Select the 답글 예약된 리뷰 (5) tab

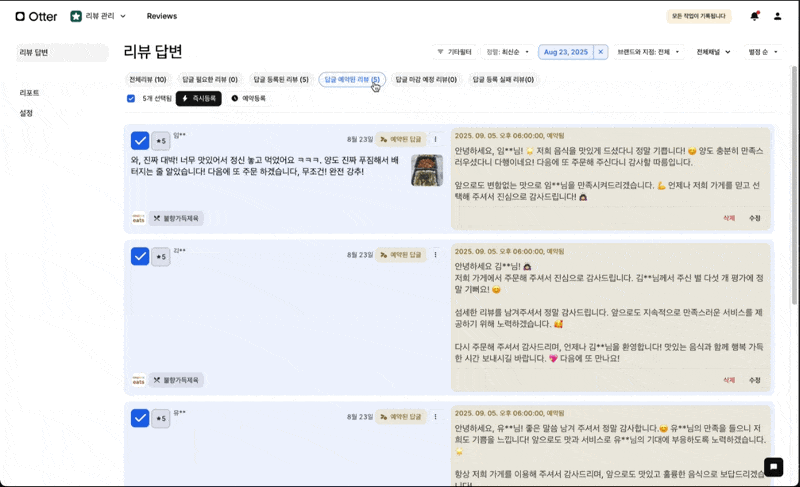(x=352, y=80)
